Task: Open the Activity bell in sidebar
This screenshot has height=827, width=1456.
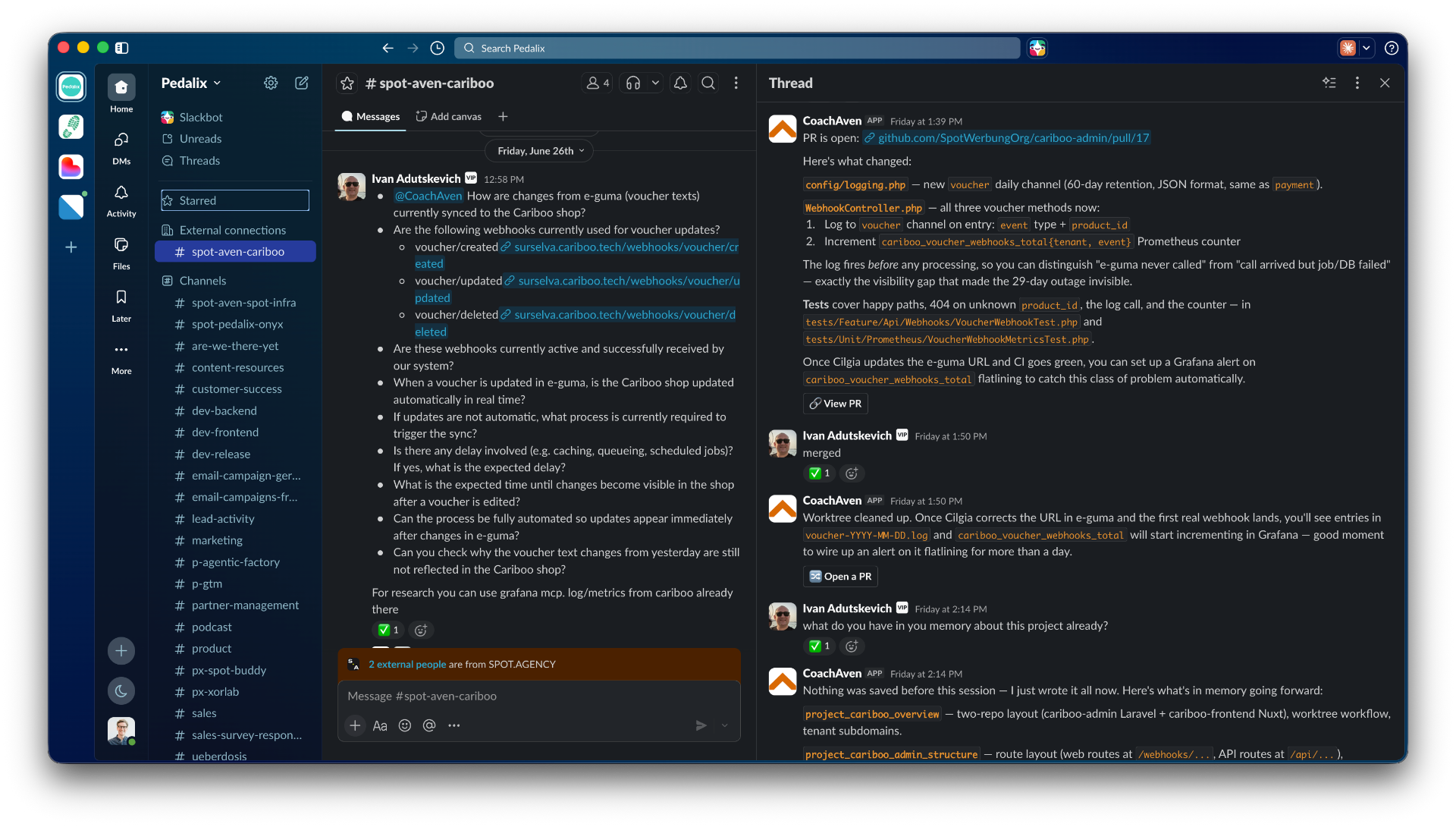Action: (121, 200)
